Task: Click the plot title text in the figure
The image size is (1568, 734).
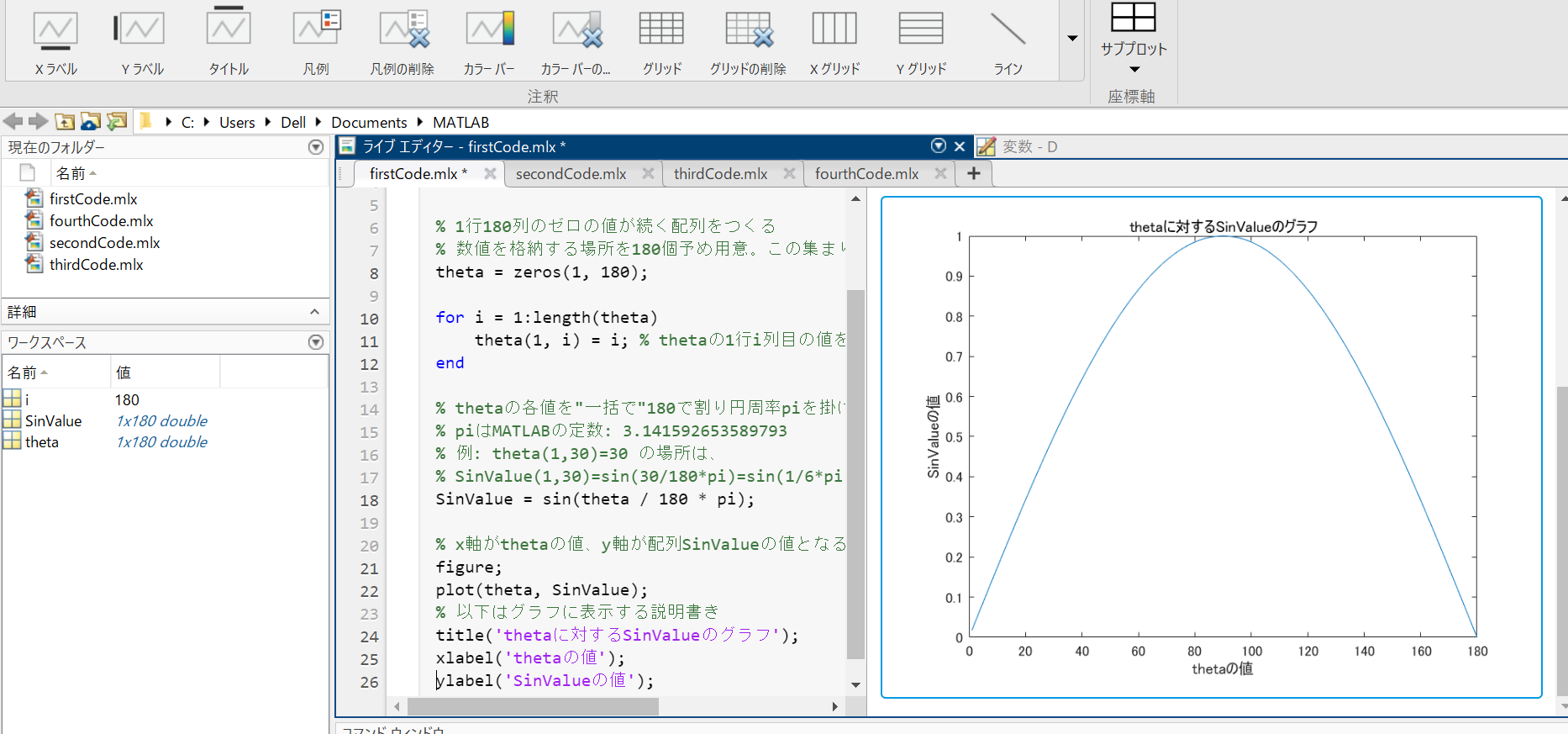Action: (x=1223, y=227)
